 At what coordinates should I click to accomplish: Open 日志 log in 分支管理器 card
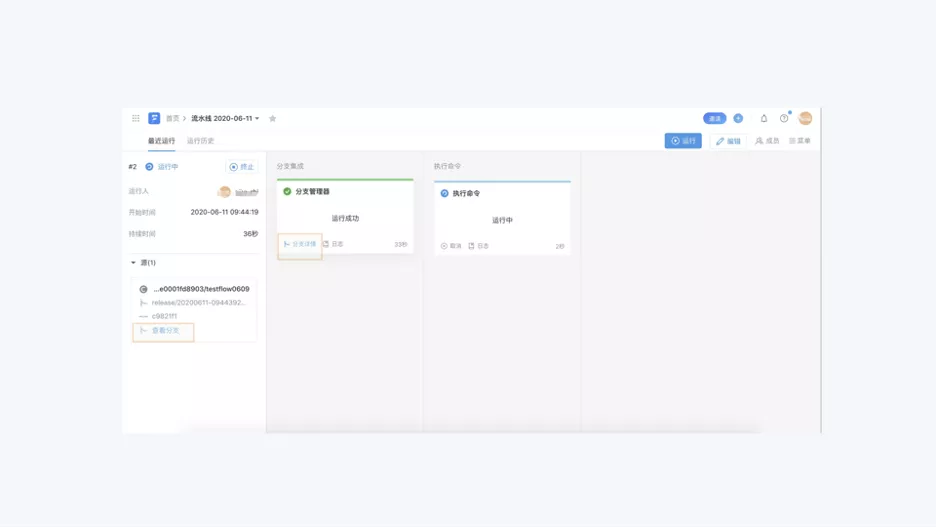click(x=333, y=244)
